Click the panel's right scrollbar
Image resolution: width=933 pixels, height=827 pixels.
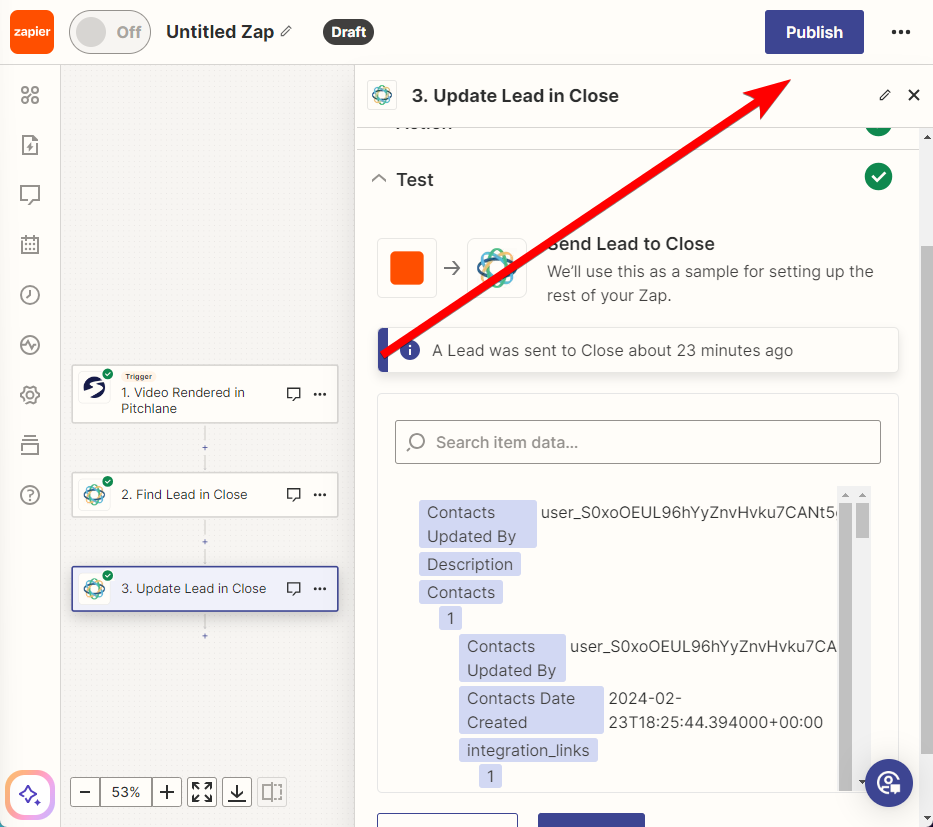[926, 500]
